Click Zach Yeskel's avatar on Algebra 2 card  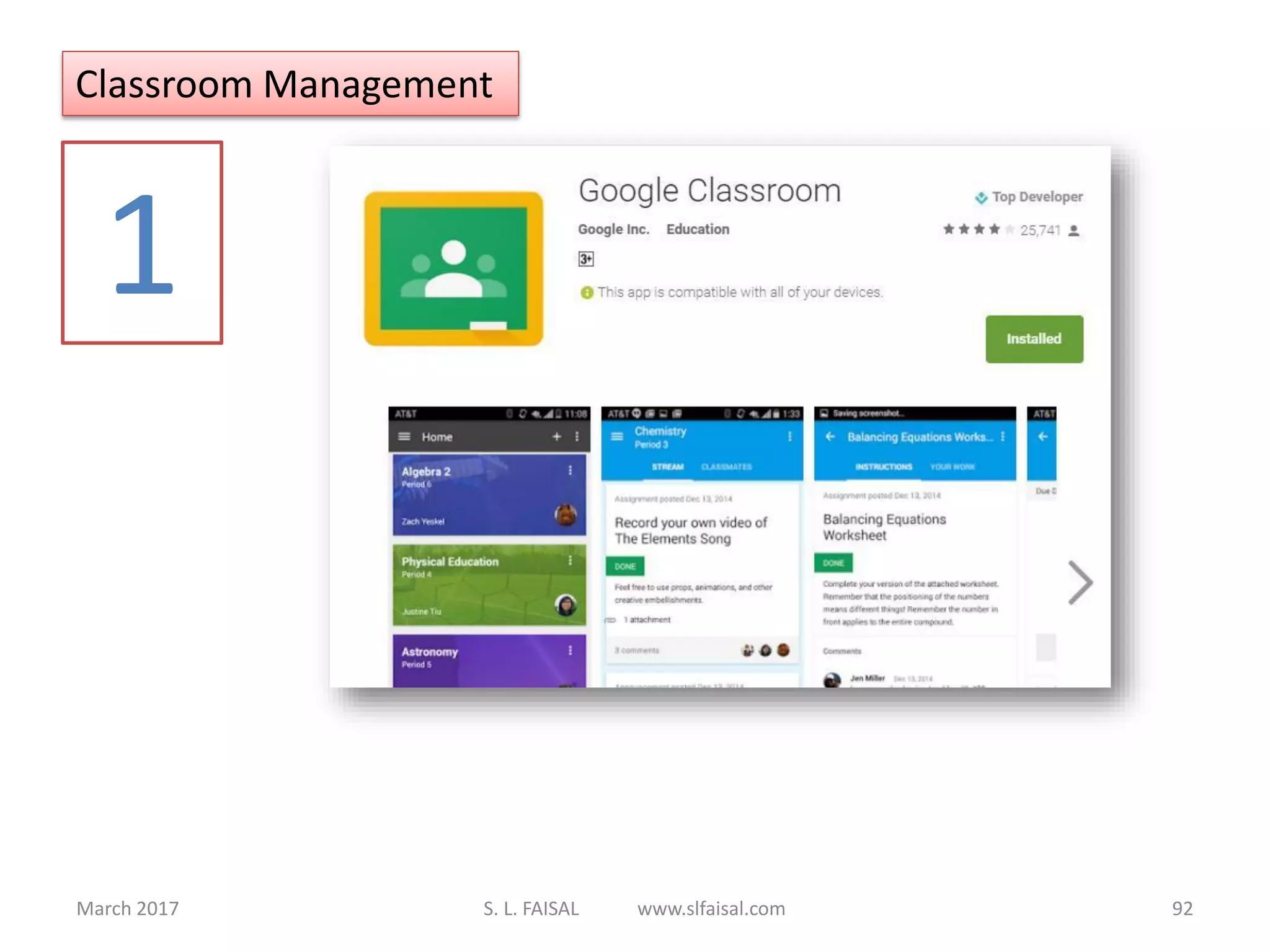(566, 514)
